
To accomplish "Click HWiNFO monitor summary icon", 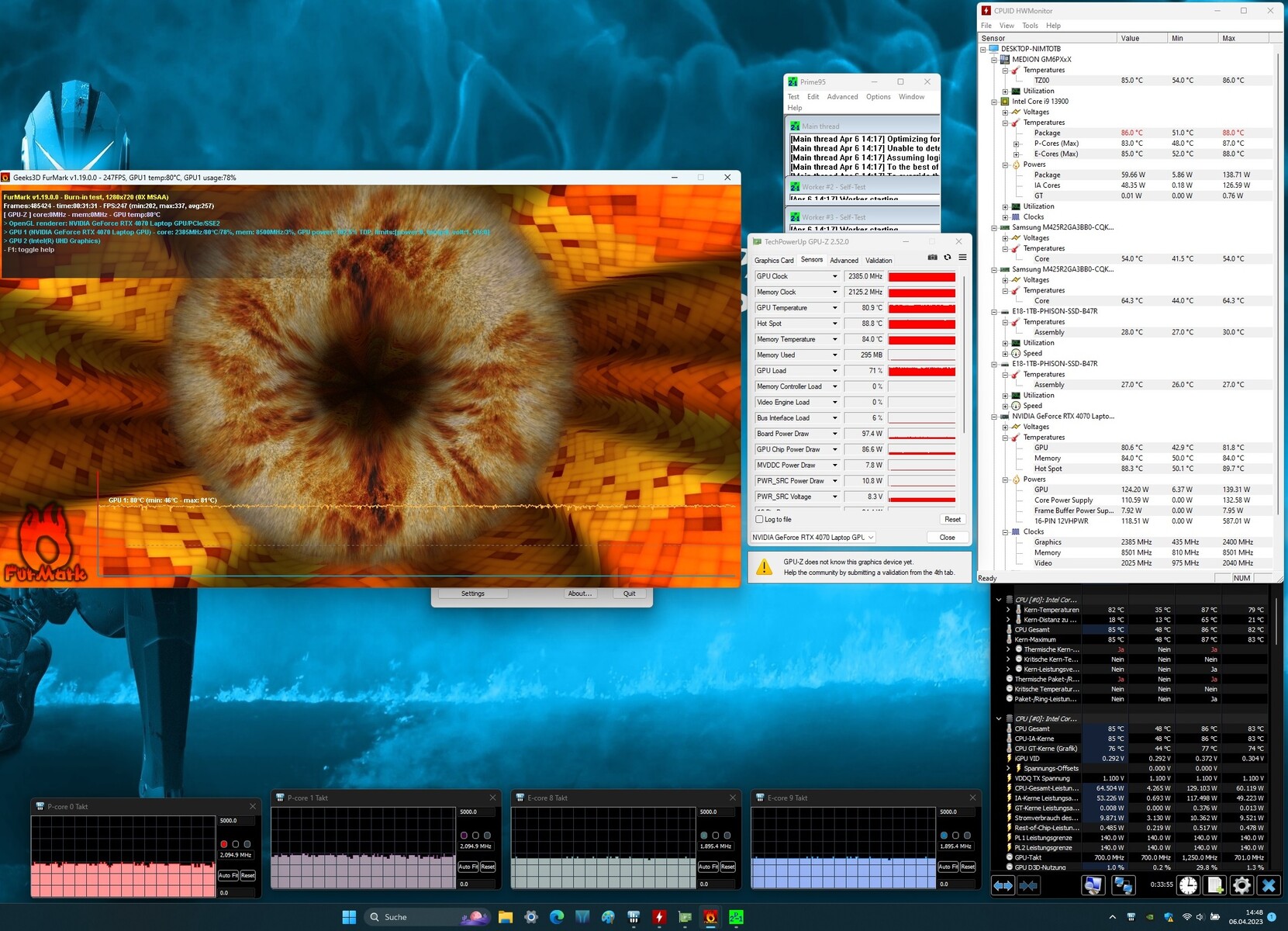I will (1093, 885).
